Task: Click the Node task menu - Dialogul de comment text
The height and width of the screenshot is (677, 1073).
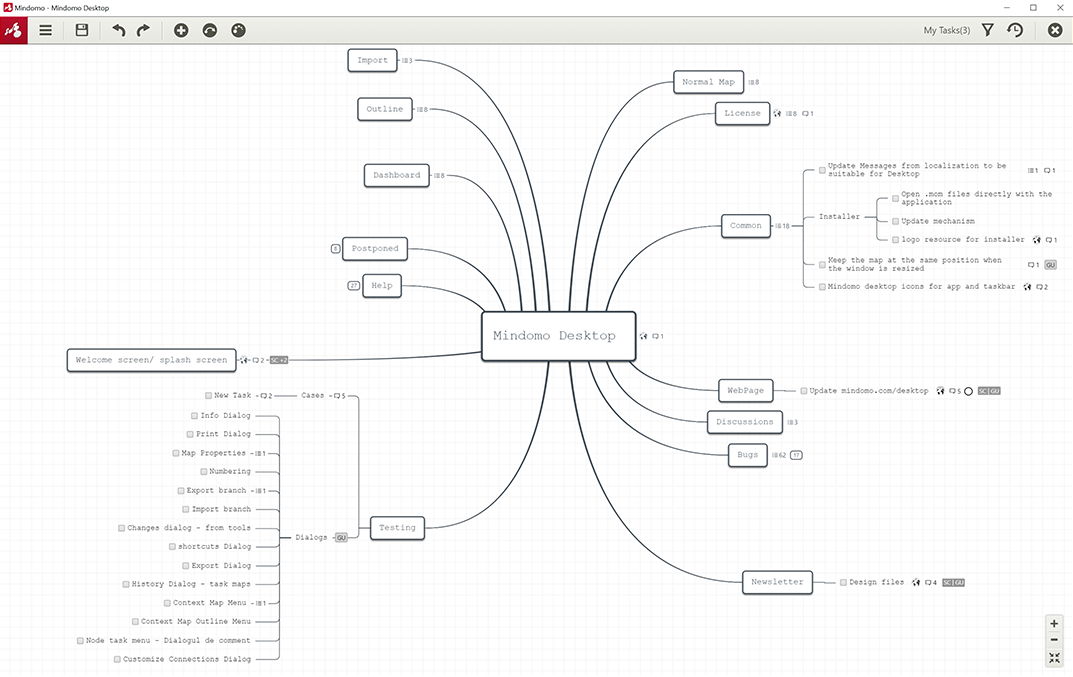Action: (x=168, y=641)
